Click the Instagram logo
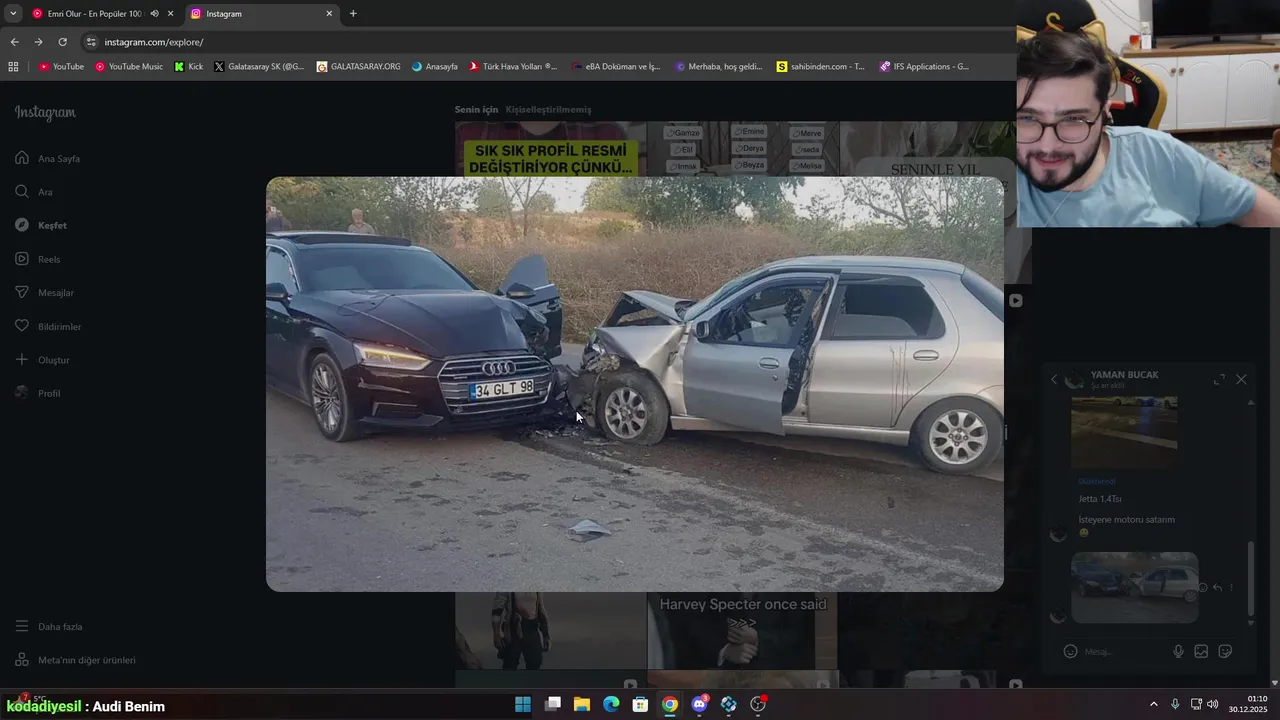 [45, 113]
